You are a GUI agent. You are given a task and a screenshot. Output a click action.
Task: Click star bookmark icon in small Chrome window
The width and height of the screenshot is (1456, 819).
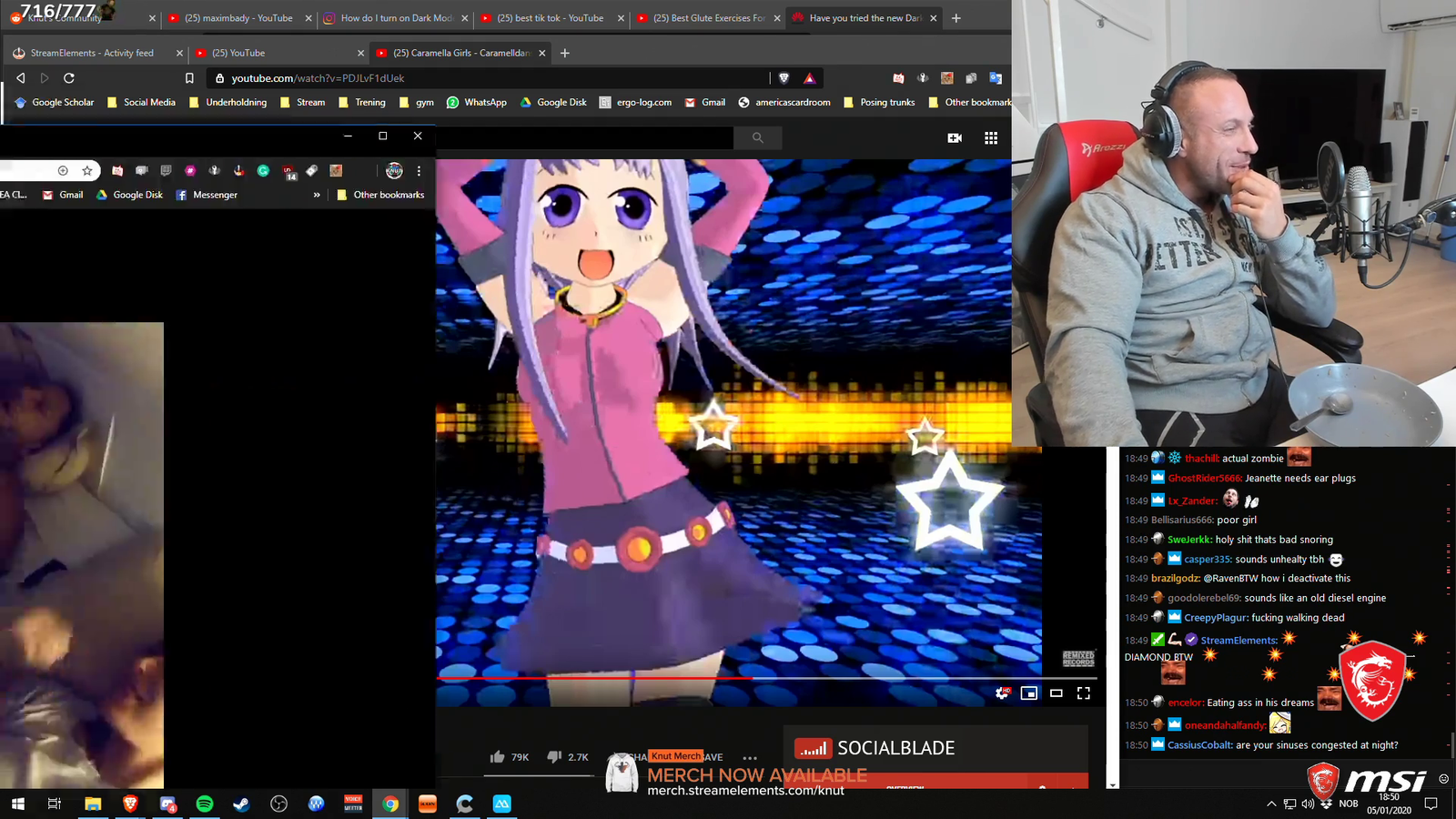[x=87, y=170]
